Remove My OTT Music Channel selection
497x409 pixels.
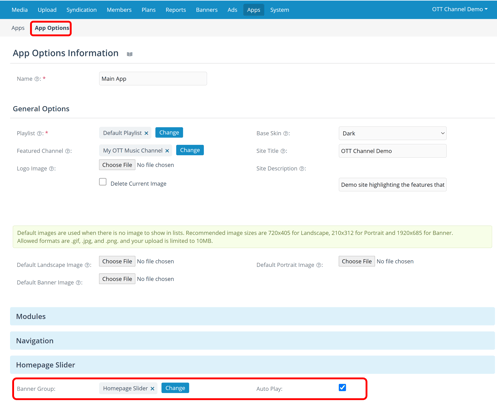pyautogui.click(x=167, y=151)
